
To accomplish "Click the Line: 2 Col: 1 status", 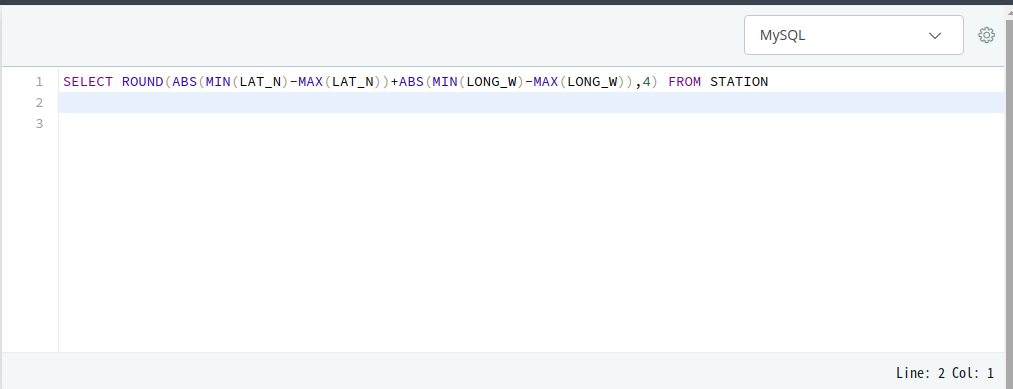I will point(945,373).
